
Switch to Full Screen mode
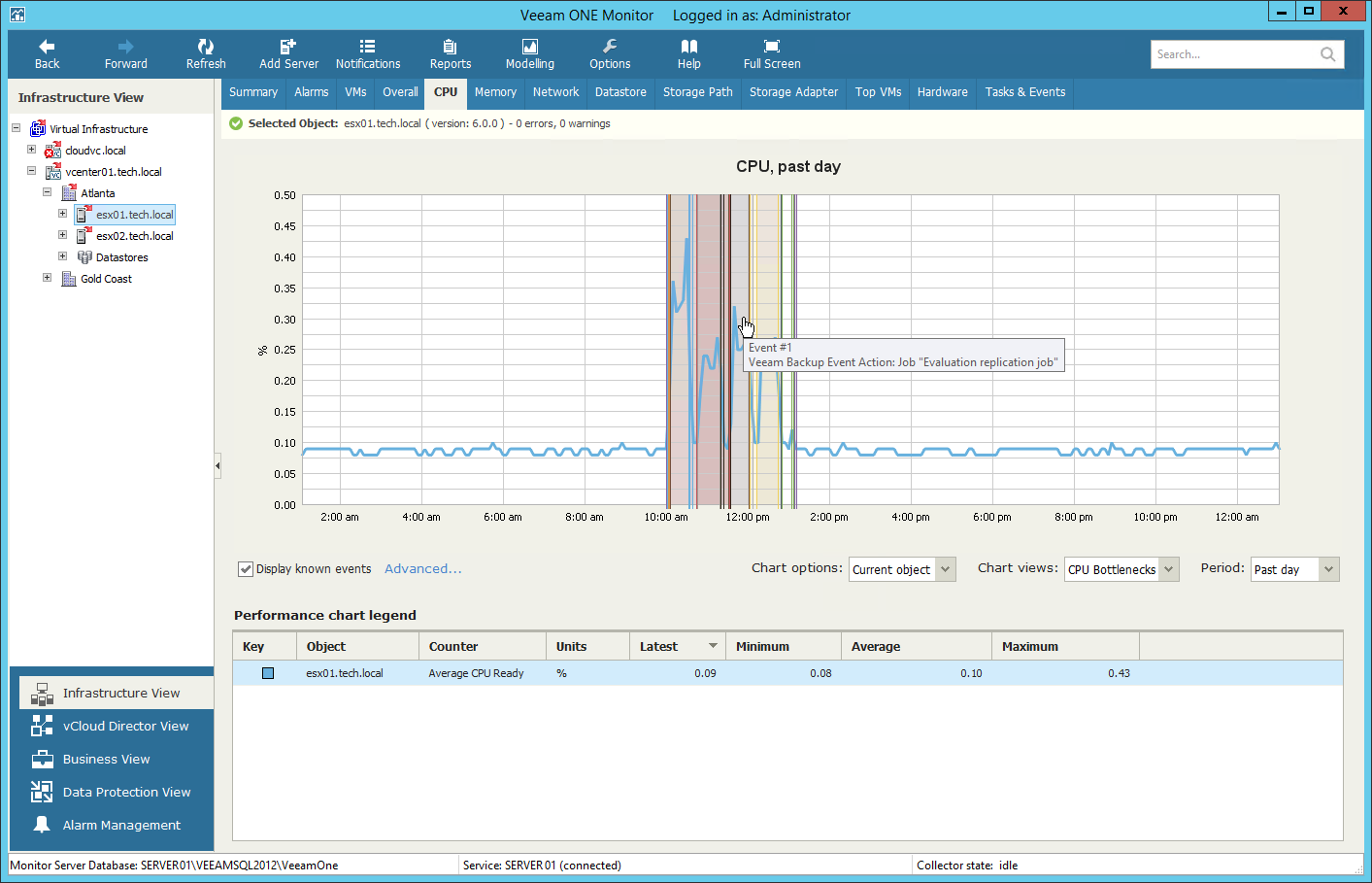[x=771, y=47]
